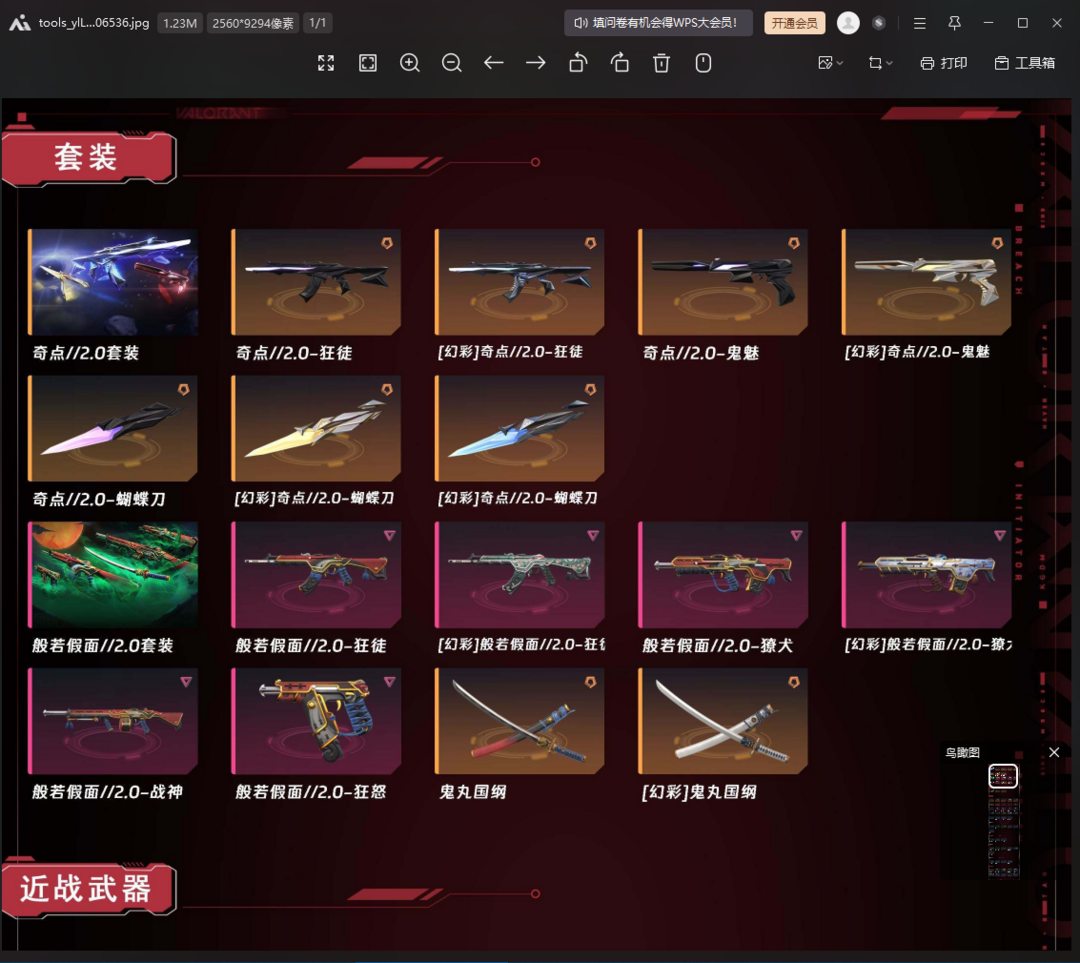Open the WPS survey banner 填问卷有机会得WPS大会员
Screen dimensions: 1080x963
[658, 23]
